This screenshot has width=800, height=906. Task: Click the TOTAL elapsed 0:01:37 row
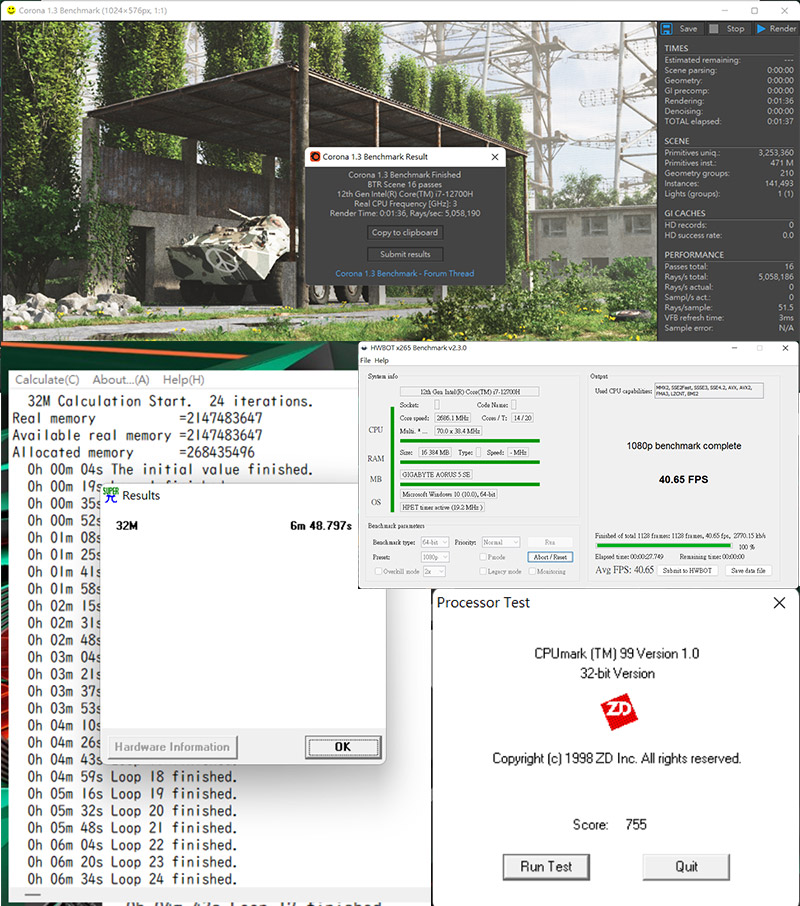(729, 121)
